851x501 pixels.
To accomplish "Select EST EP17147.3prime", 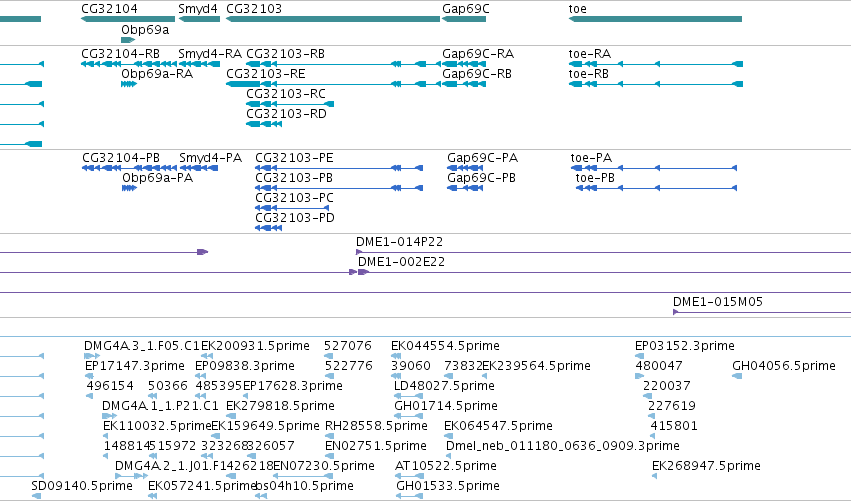I will pyautogui.click(x=135, y=366).
